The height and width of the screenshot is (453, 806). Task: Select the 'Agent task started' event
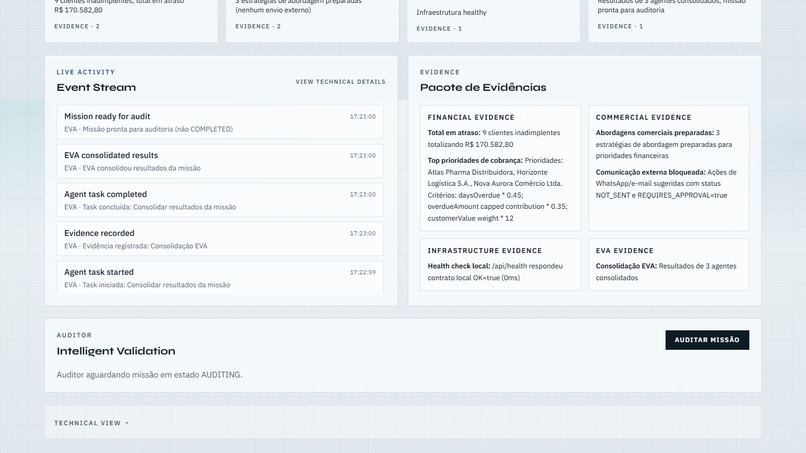click(220, 278)
